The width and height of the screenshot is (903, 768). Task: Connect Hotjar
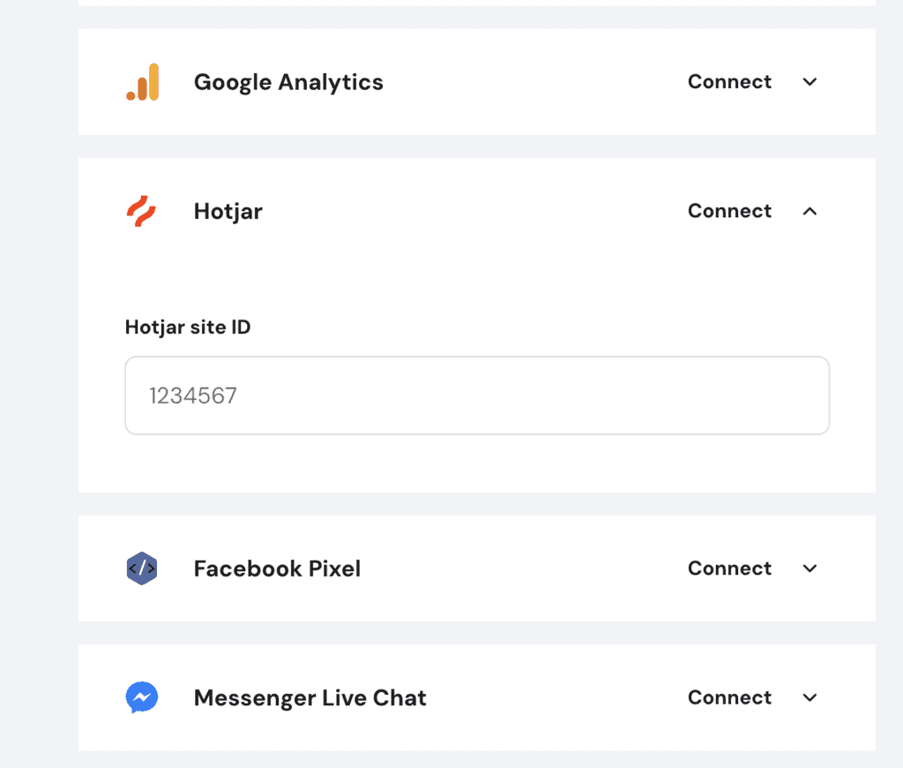[x=729, y=211]
